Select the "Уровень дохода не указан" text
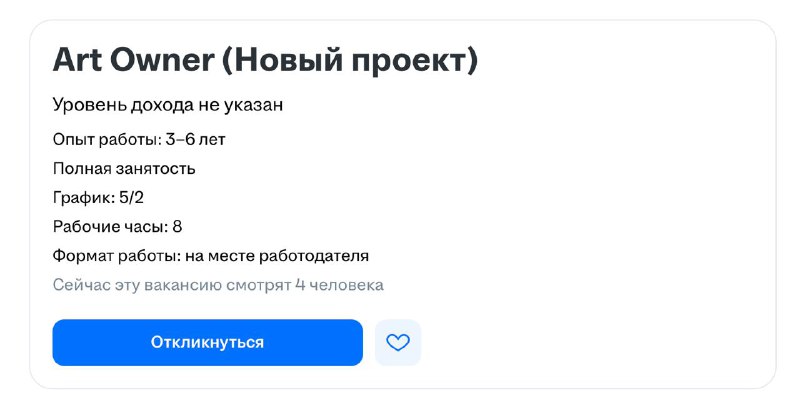 pyautogui.click(x=168, y=105)
